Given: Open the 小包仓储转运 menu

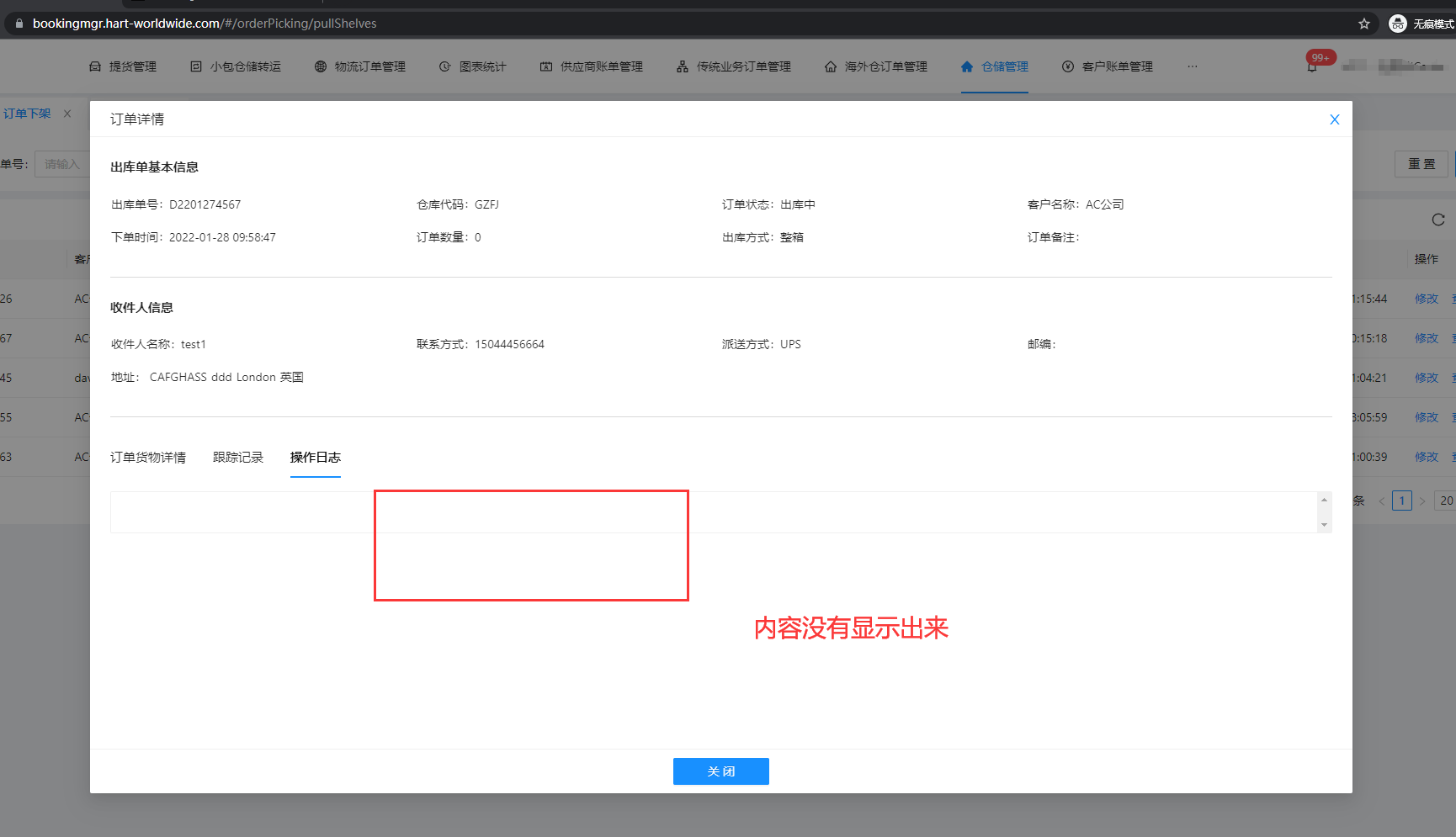Looking at the screenshot, I should pyautogui.click(x=236, y=66).
